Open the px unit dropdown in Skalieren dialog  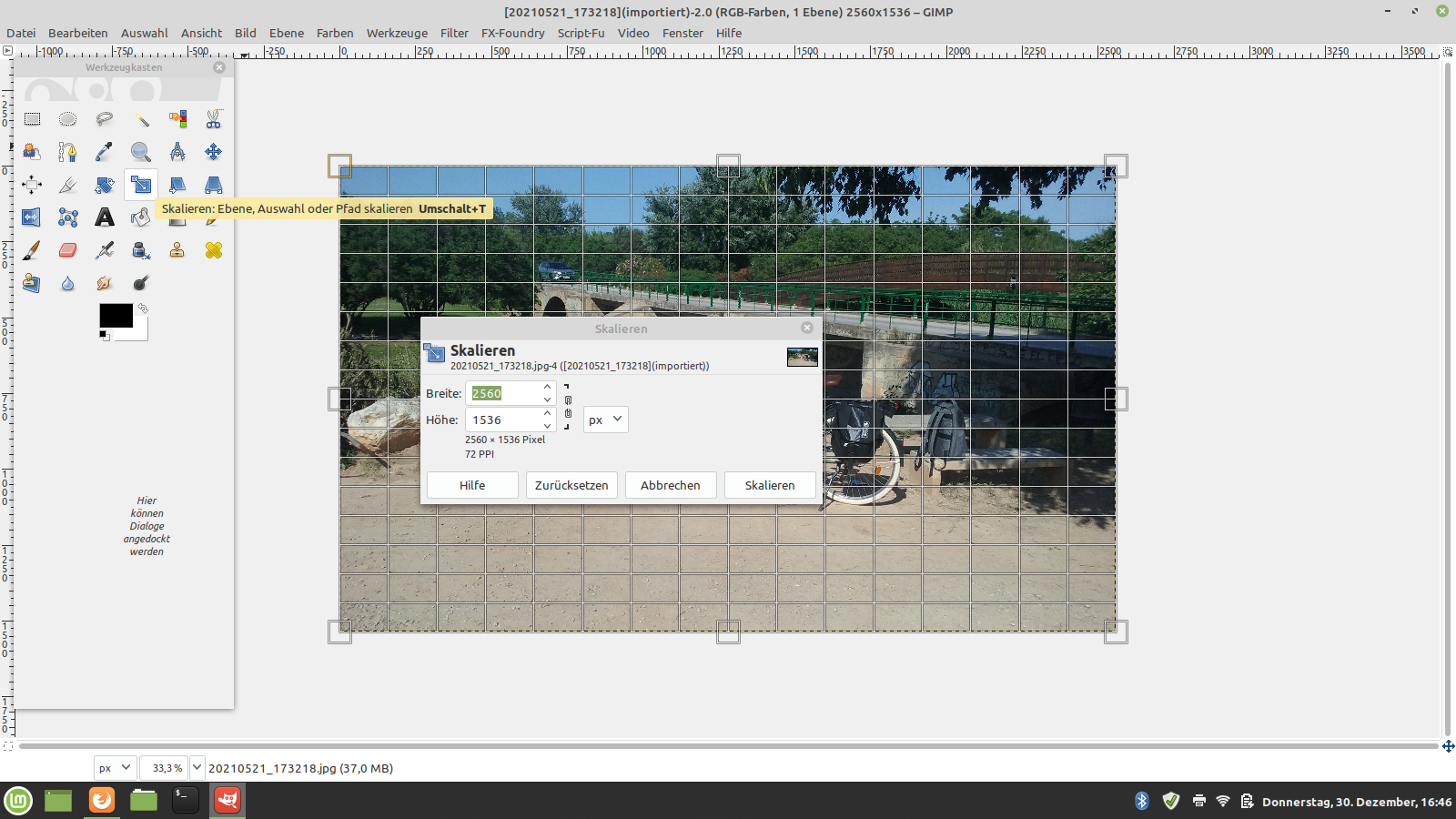coord(605,420)
